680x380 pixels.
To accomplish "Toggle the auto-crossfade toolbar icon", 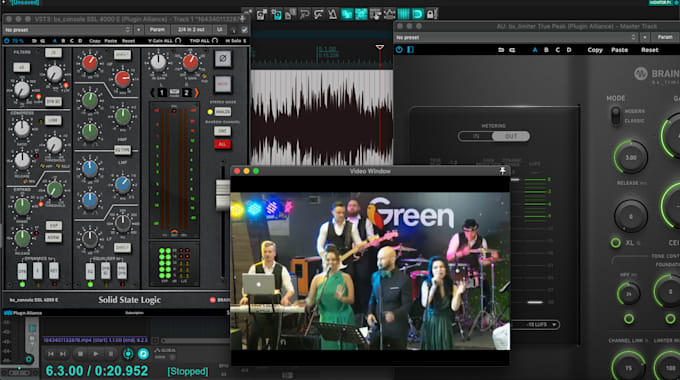I will click(x=347, y=14).
